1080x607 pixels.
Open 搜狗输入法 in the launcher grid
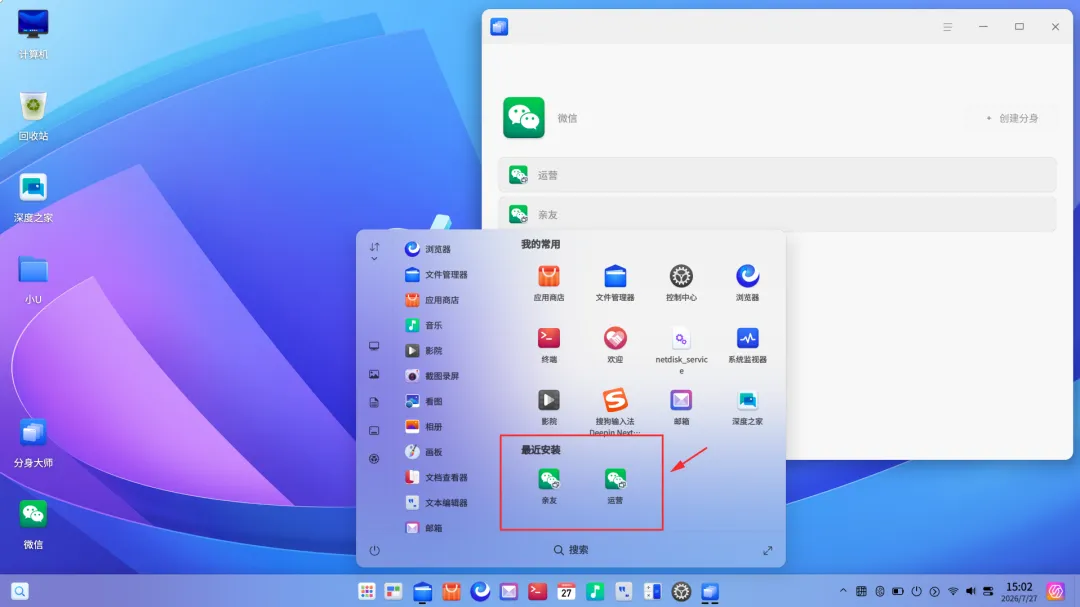coord(615,411)
